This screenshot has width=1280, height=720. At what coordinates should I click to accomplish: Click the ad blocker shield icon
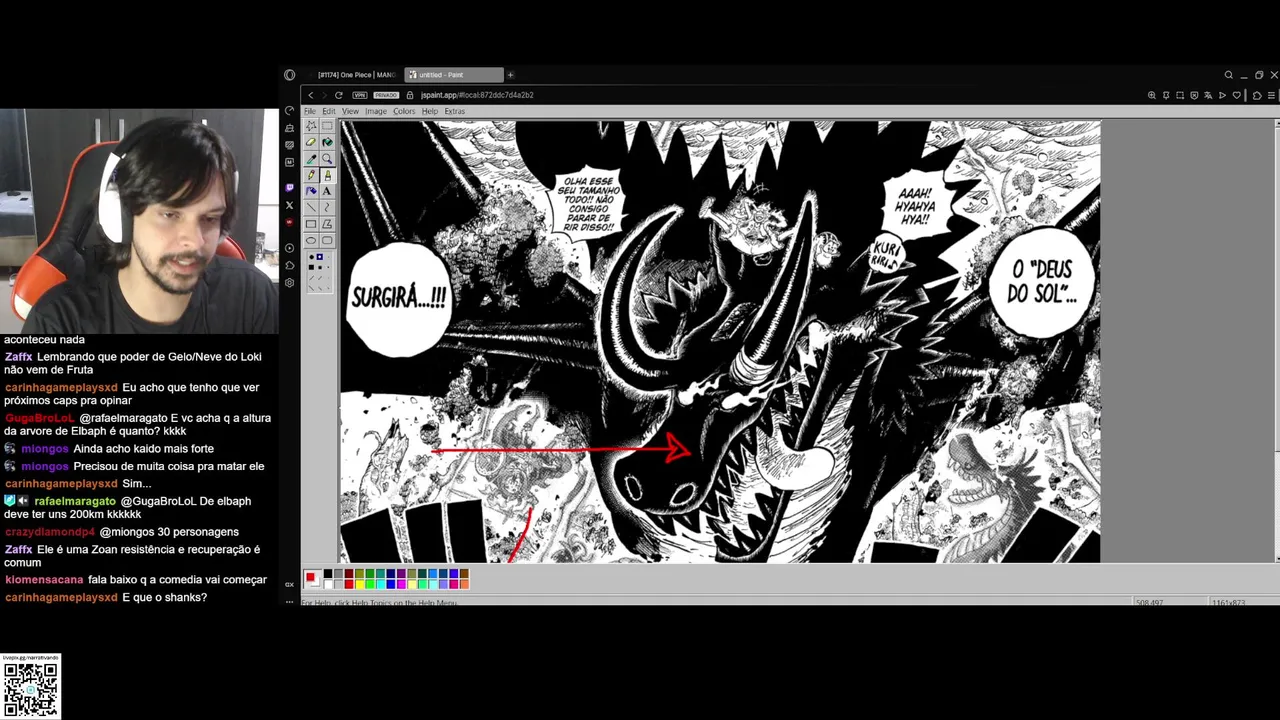[1194, 95]
